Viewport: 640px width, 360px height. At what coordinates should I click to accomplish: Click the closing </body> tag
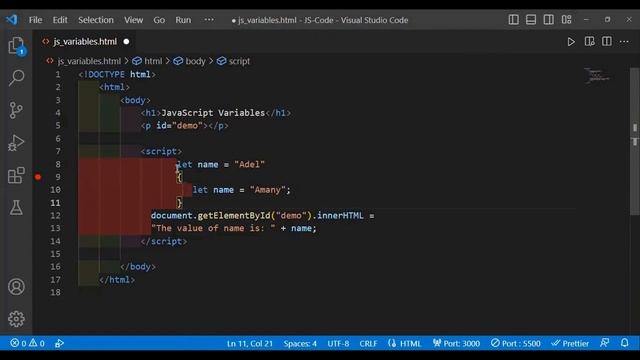(x=138, y=267)
